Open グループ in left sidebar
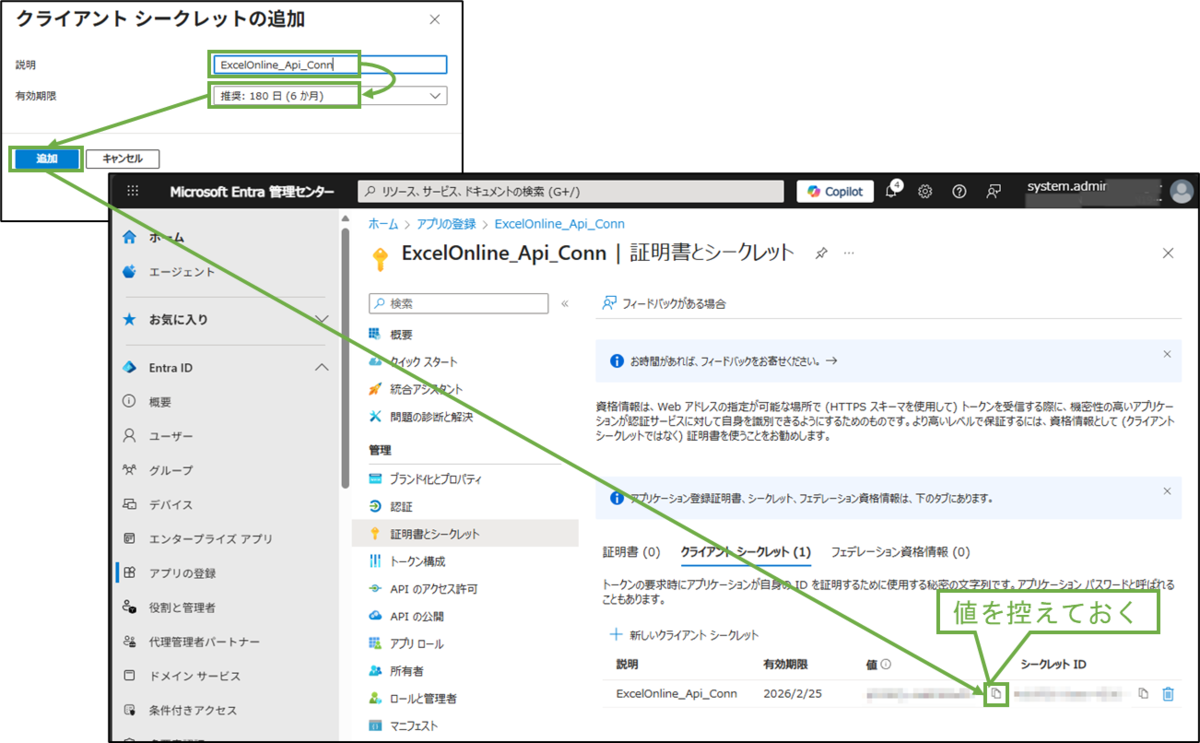This screenshot has height=743, width=1200. point(171,470)
